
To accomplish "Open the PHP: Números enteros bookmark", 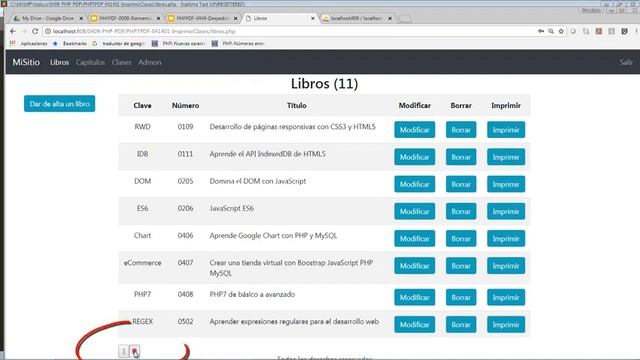I will point(238,43).
